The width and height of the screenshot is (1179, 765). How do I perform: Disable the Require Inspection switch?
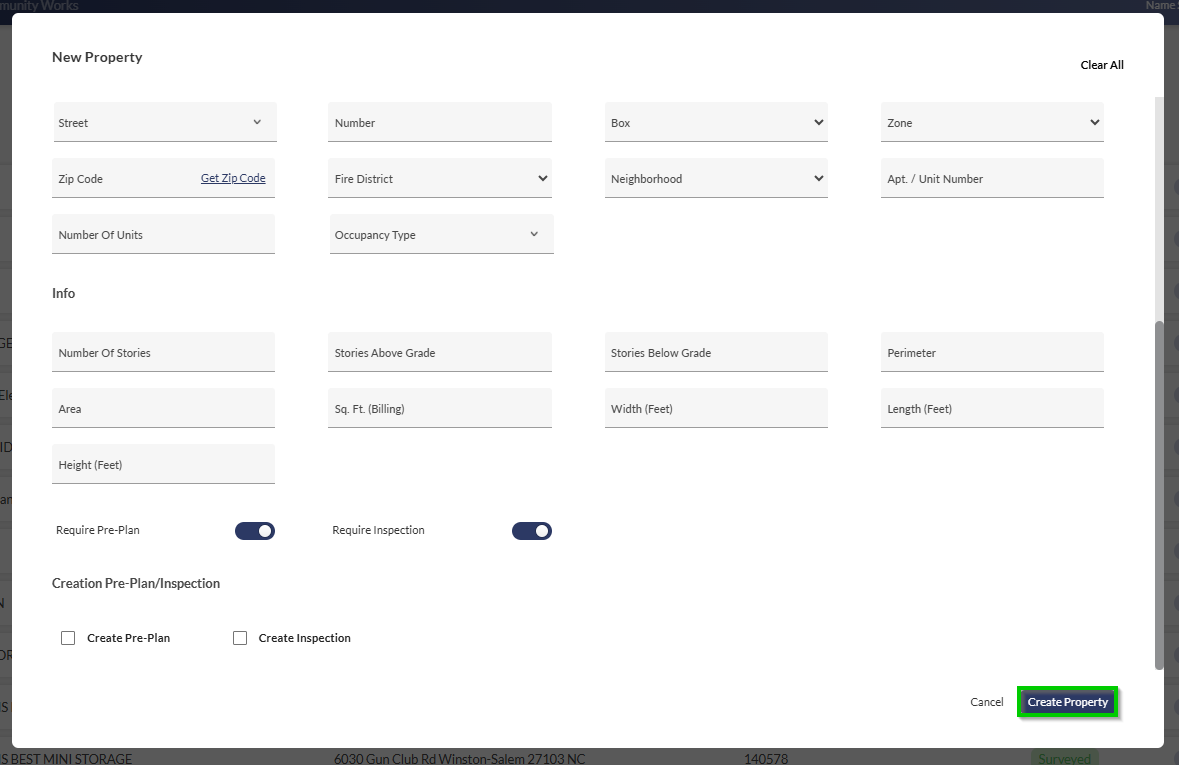click(x=532, y=531)
